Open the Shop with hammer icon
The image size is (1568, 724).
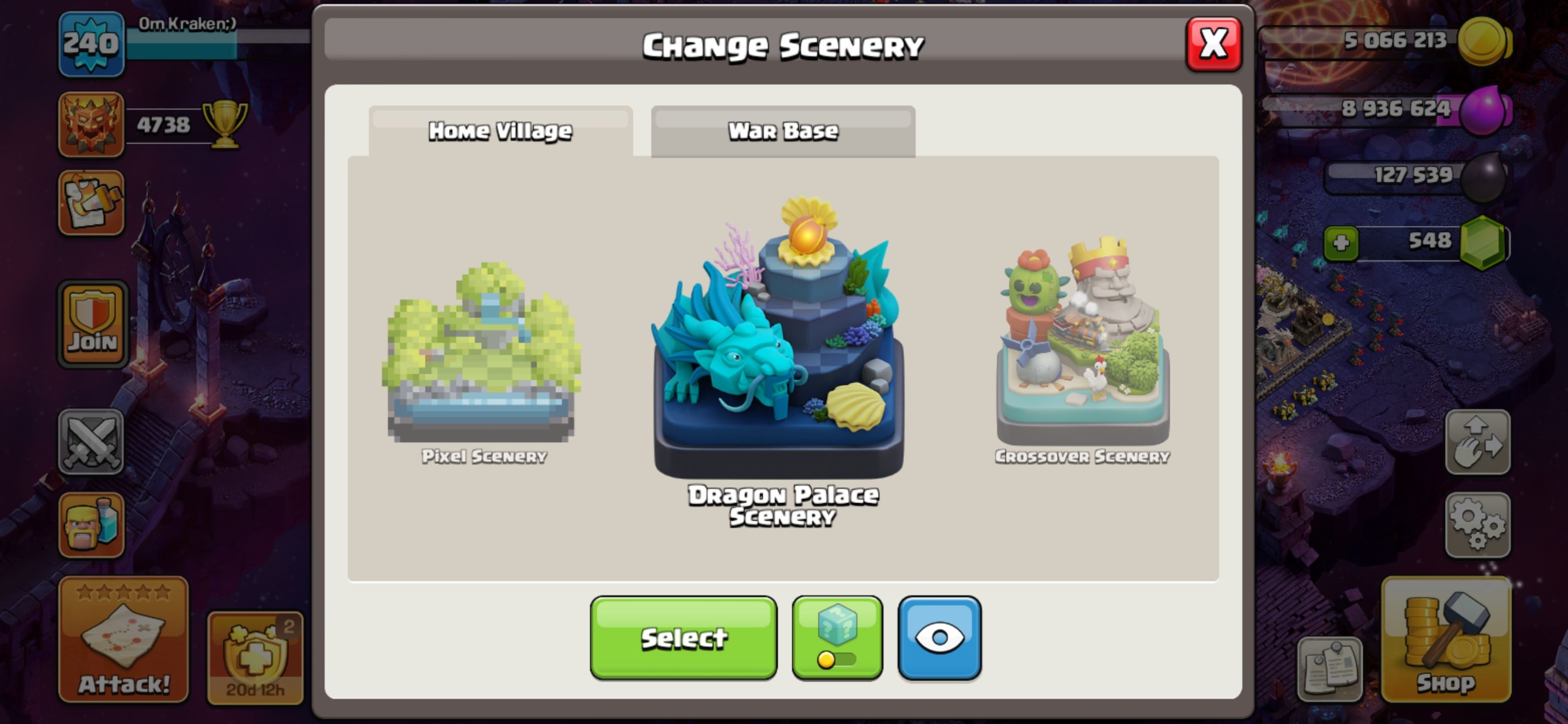click(x=1446, y=639)
